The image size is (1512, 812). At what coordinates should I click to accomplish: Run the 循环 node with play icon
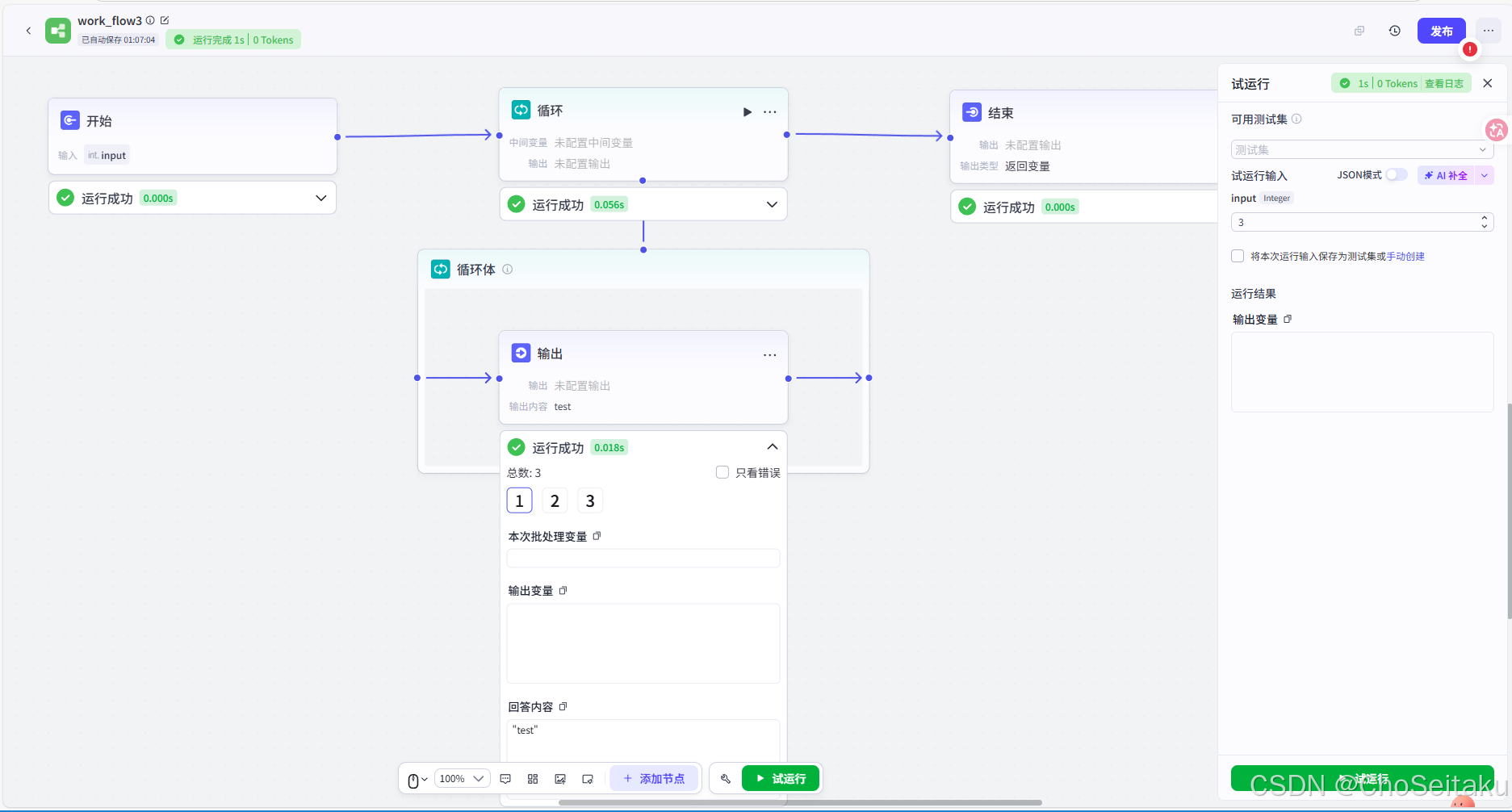tap(748, 111)
